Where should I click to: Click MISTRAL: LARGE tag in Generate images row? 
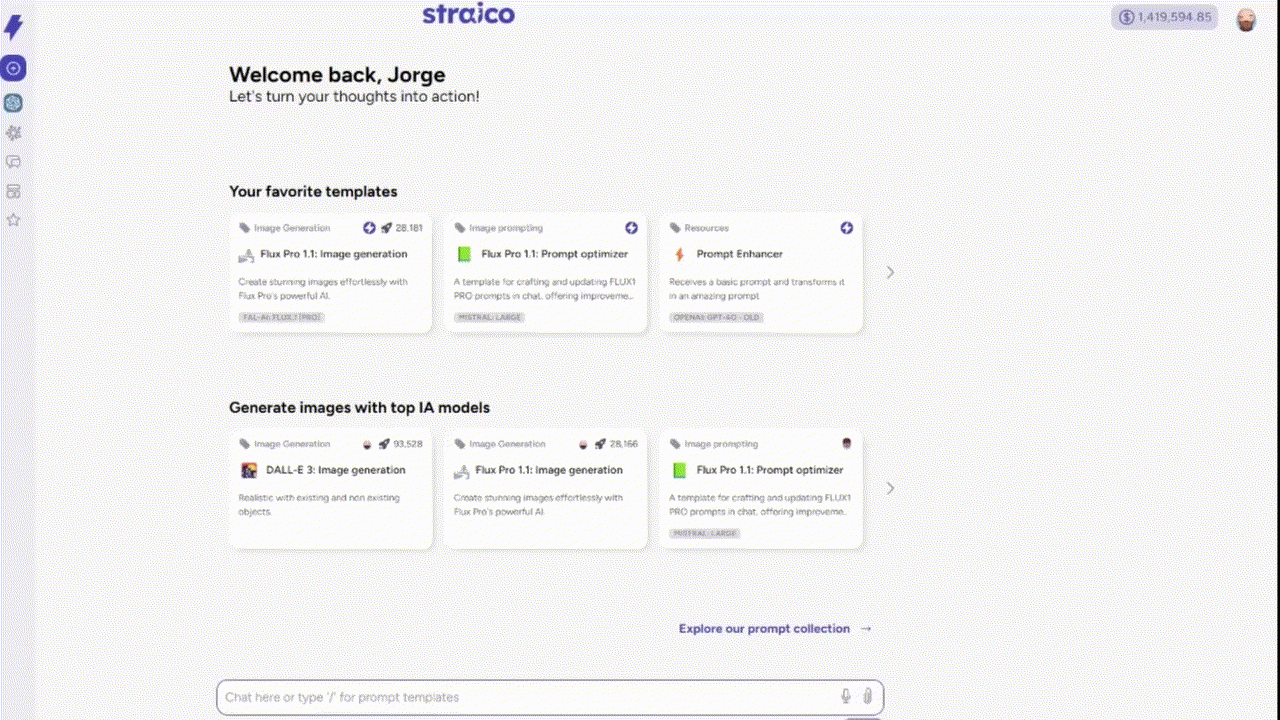705,533
